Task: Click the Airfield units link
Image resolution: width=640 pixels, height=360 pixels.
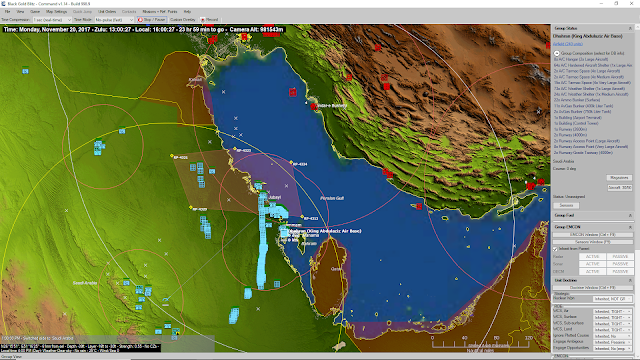Action: [568, 44]
